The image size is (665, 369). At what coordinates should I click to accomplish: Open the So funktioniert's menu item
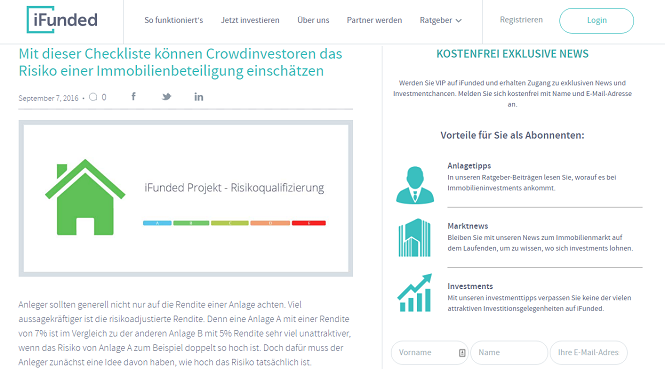pos(173,20)
